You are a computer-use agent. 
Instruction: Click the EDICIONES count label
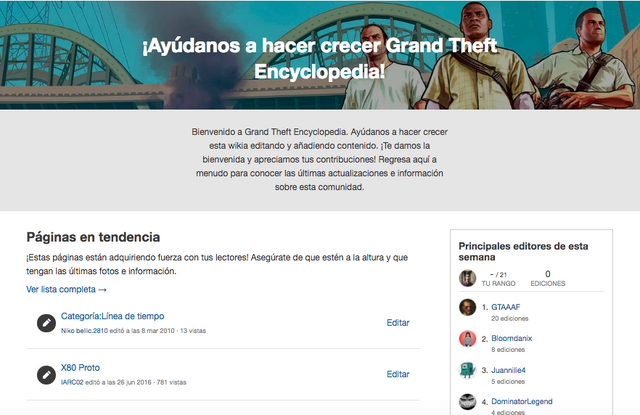coord(548,284)
